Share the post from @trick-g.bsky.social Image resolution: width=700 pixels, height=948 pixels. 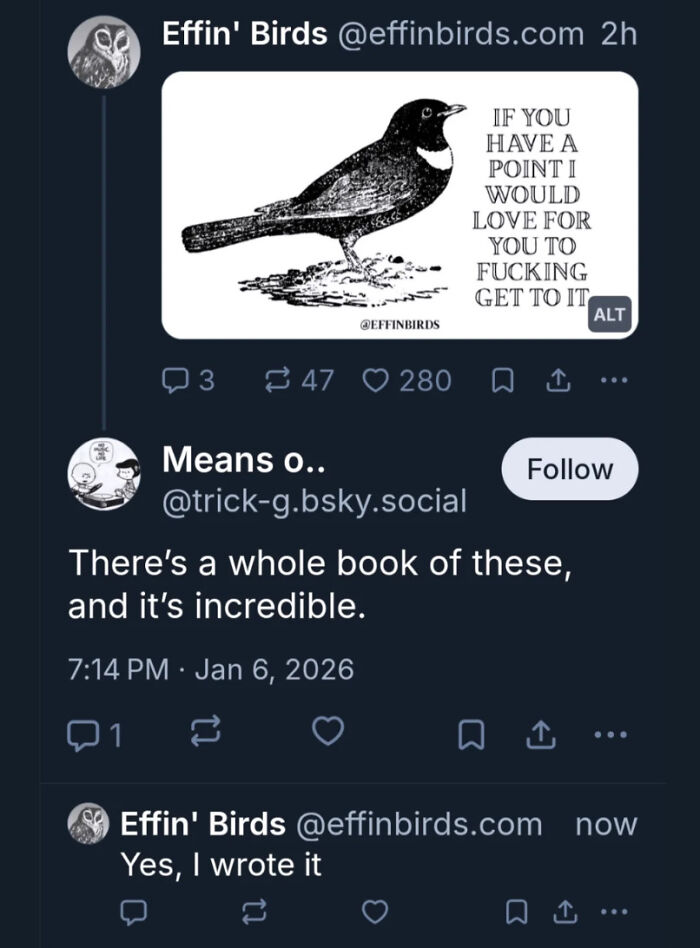(x=539, y=735)
